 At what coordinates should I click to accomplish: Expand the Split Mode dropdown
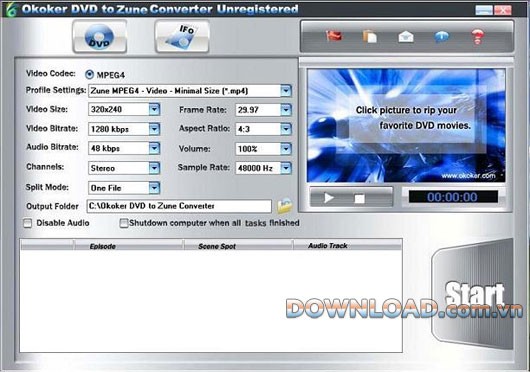(x=154, y=188)
